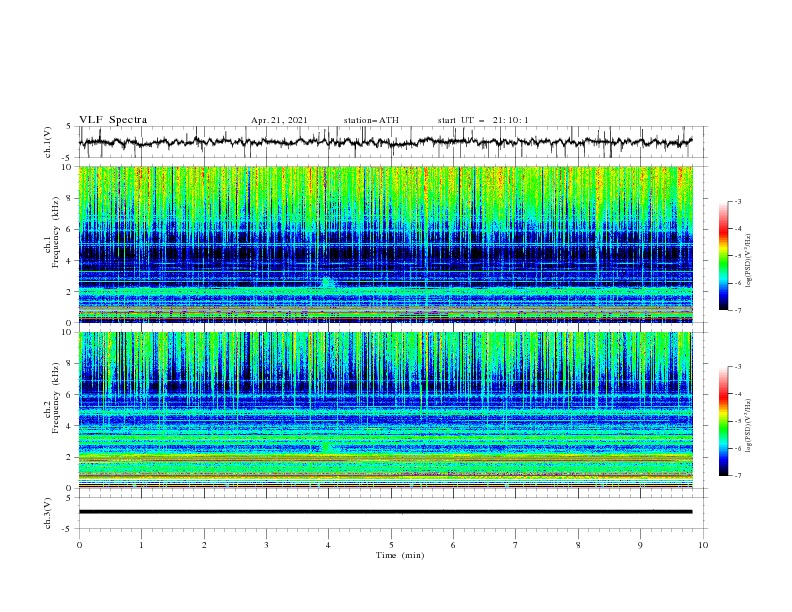
Task: Click time axis tick label "3"
Action: (266, 545)
